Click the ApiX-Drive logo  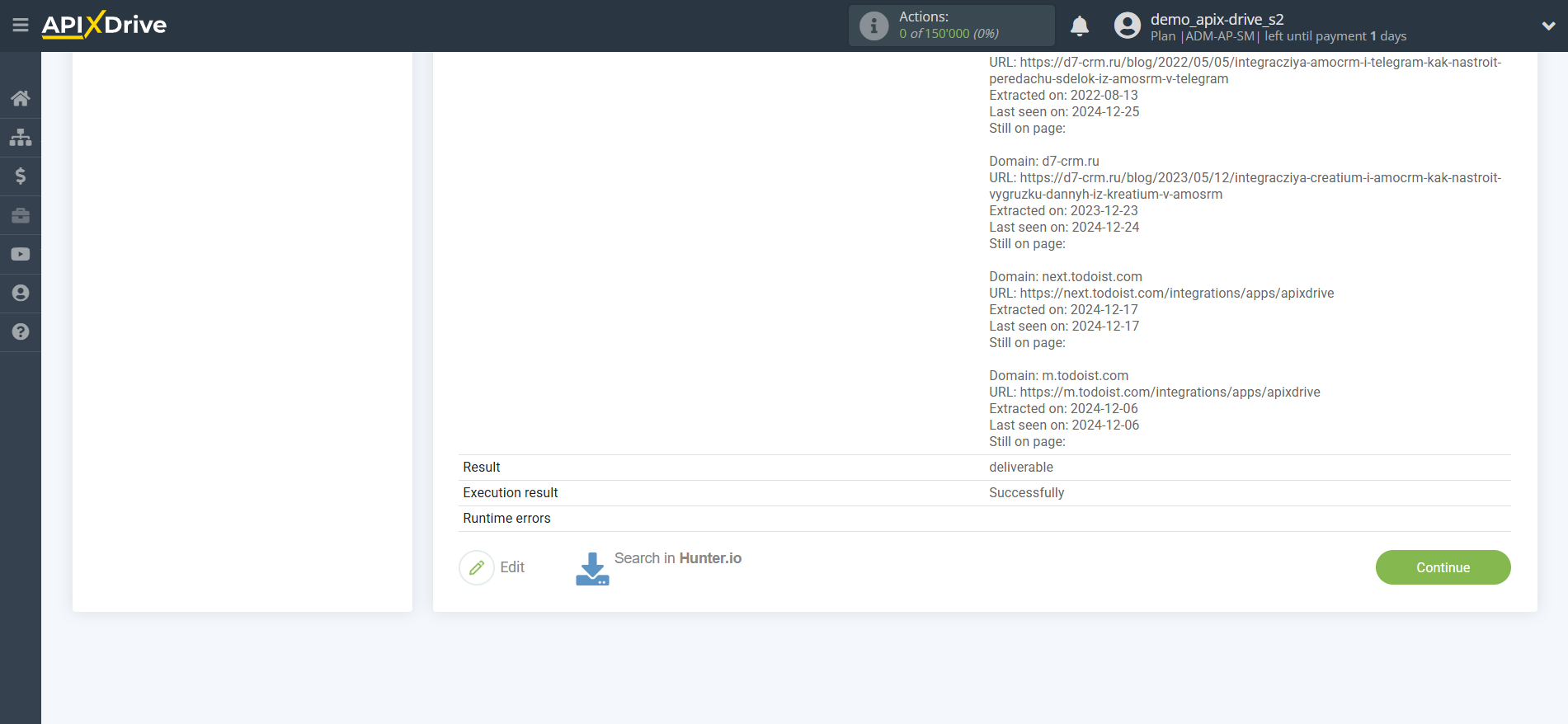[x=104, y=25]
